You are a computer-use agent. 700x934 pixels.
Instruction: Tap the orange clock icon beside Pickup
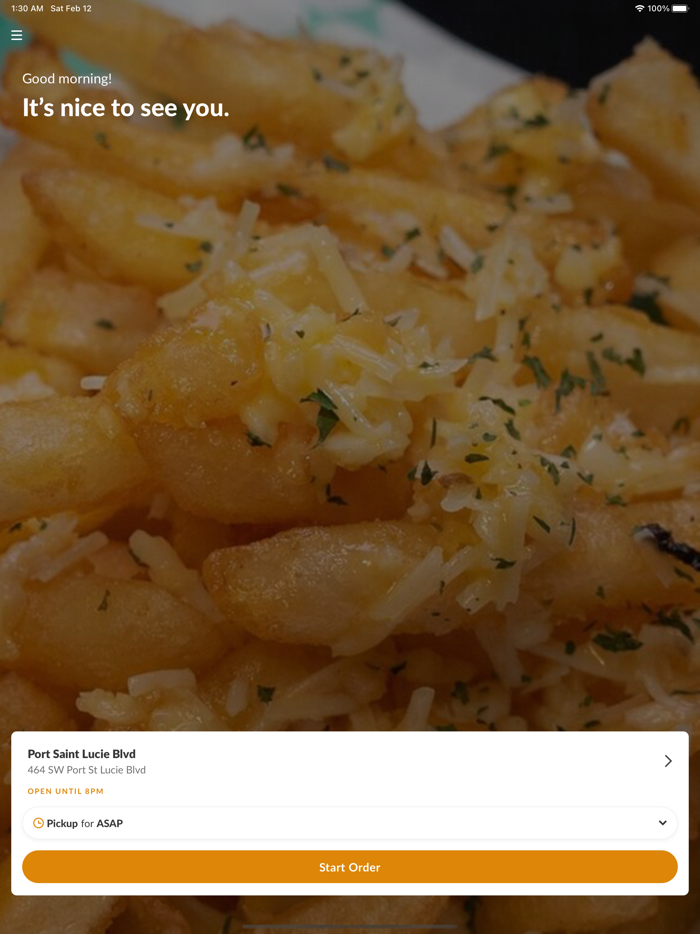pos(38,823)
